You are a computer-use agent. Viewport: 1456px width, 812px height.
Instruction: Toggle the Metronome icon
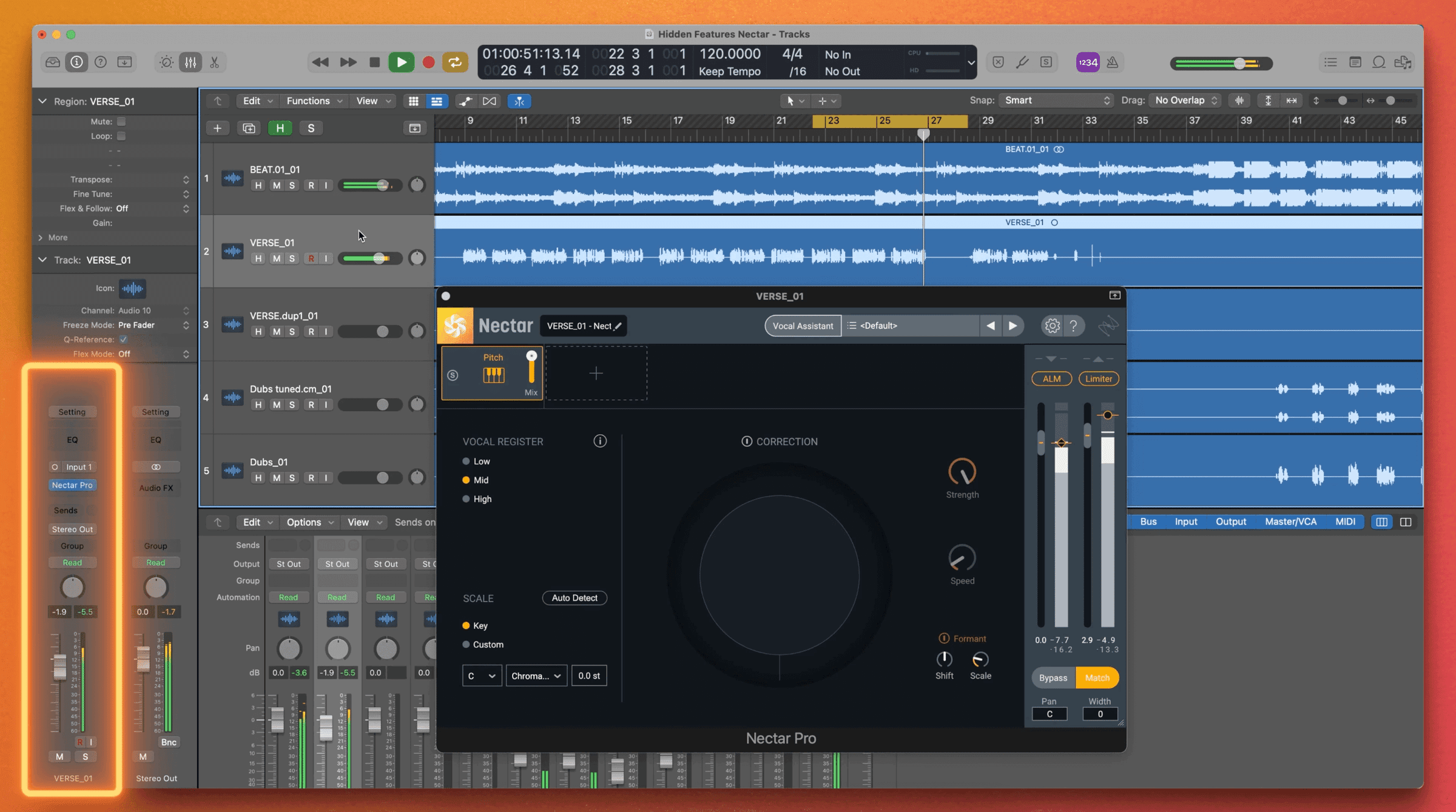coord(1113,62)
